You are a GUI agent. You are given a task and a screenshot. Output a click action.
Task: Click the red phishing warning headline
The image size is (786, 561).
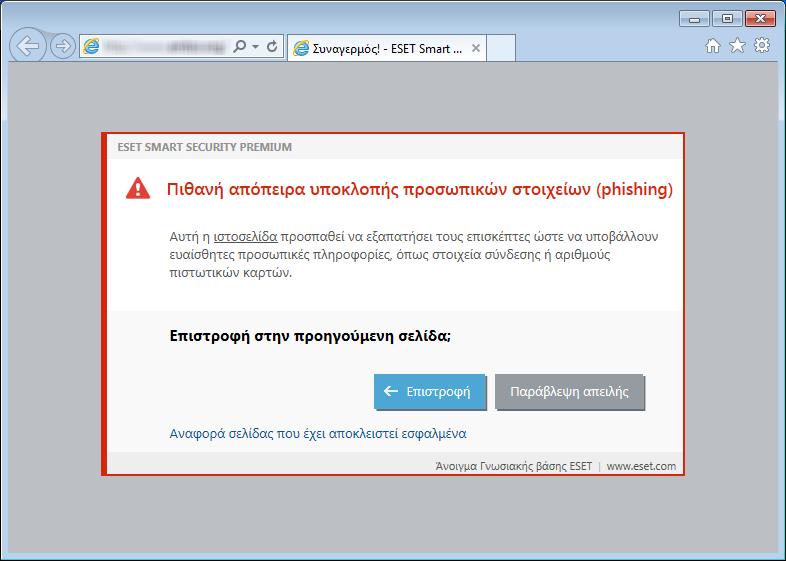420,190
